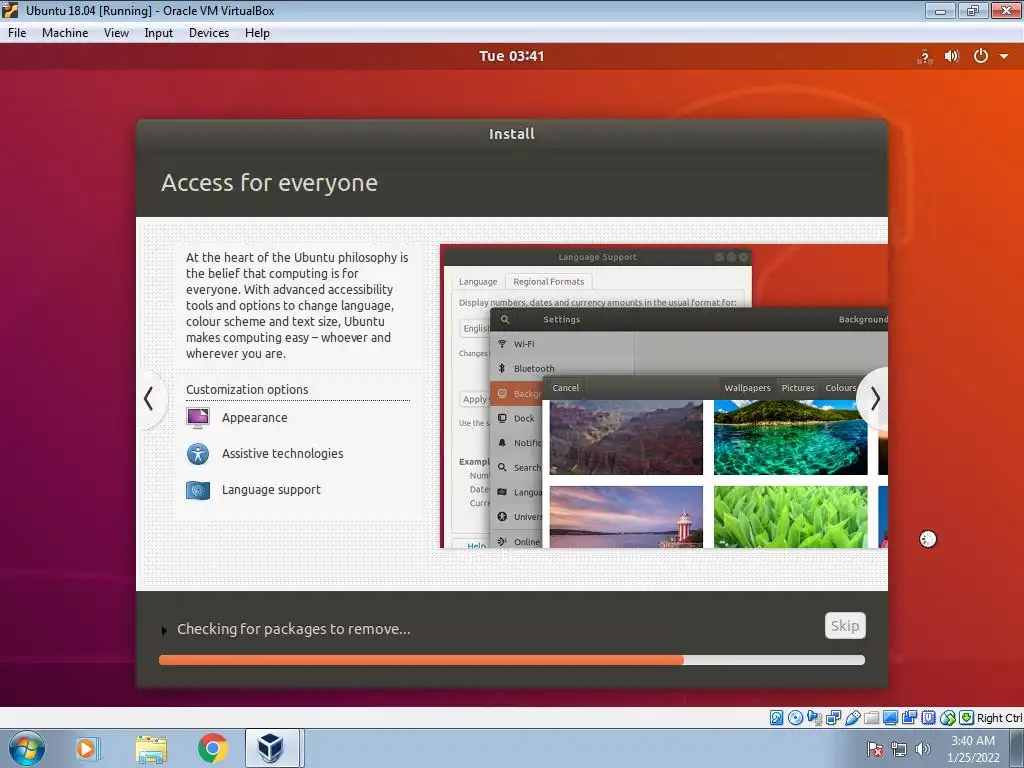Click the Show desktop button on taskbar
Image resolution: width=1024 pixels, height=768 pixels.
[x=1018, y=748]
